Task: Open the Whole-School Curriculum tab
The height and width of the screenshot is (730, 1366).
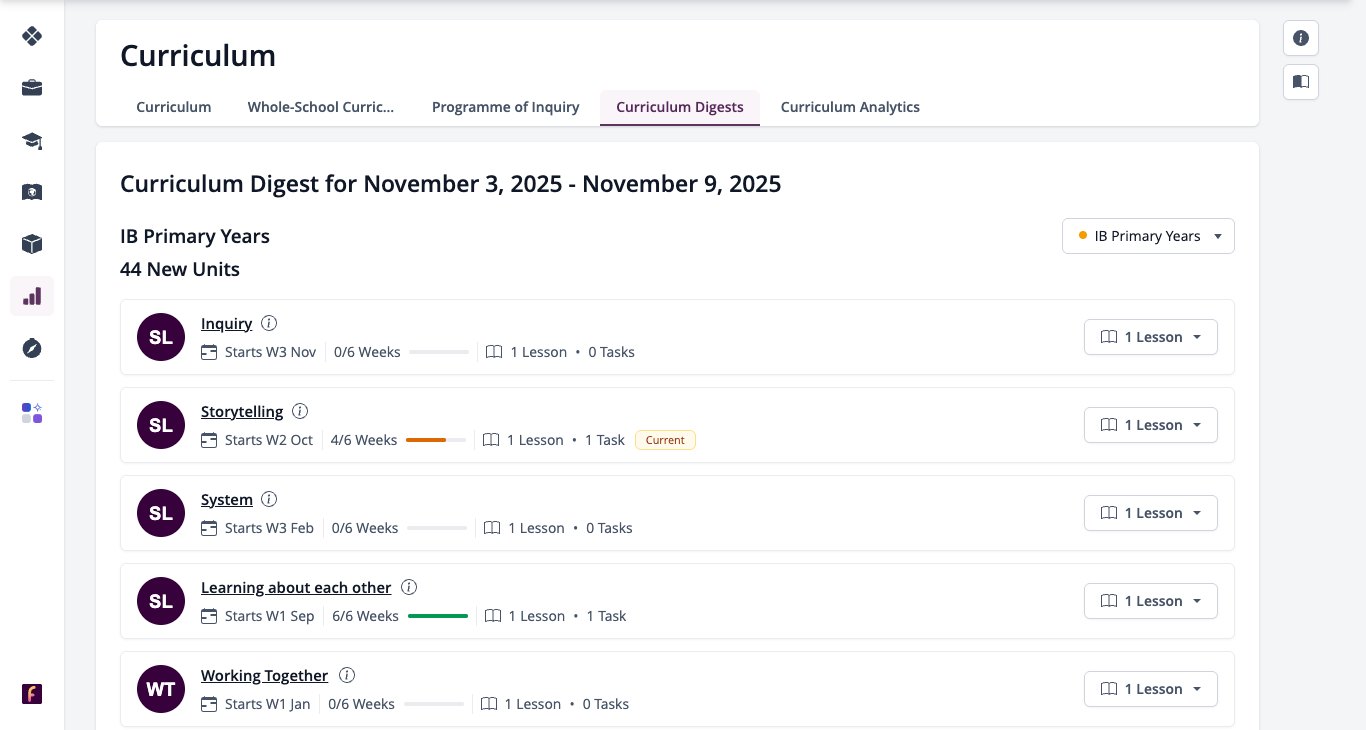Action: 321,107
